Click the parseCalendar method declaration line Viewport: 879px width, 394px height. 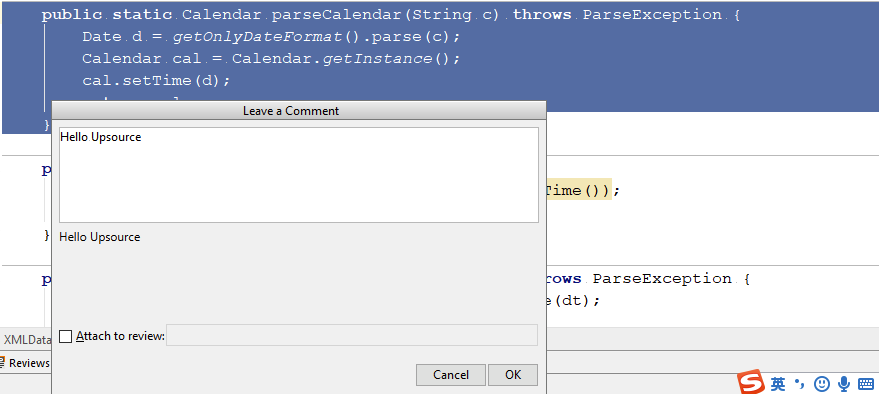point(391,15)
